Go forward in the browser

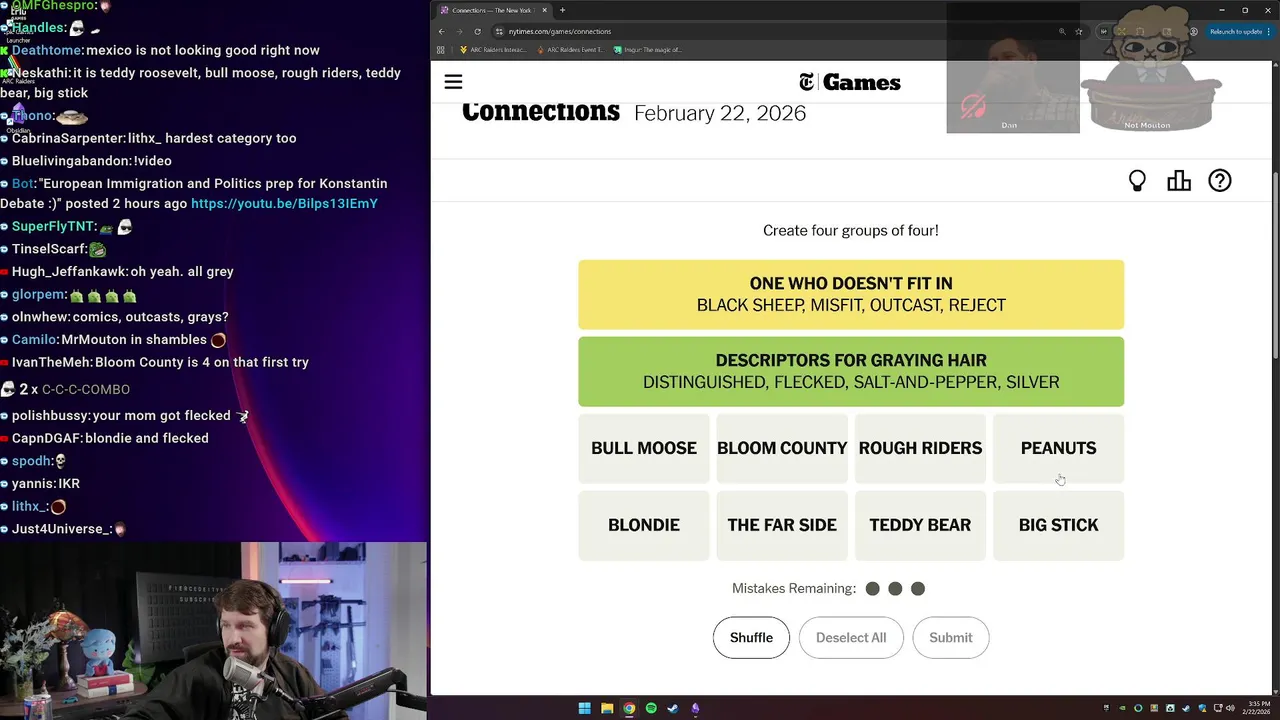pyautogui.click(x=459, y=31)
